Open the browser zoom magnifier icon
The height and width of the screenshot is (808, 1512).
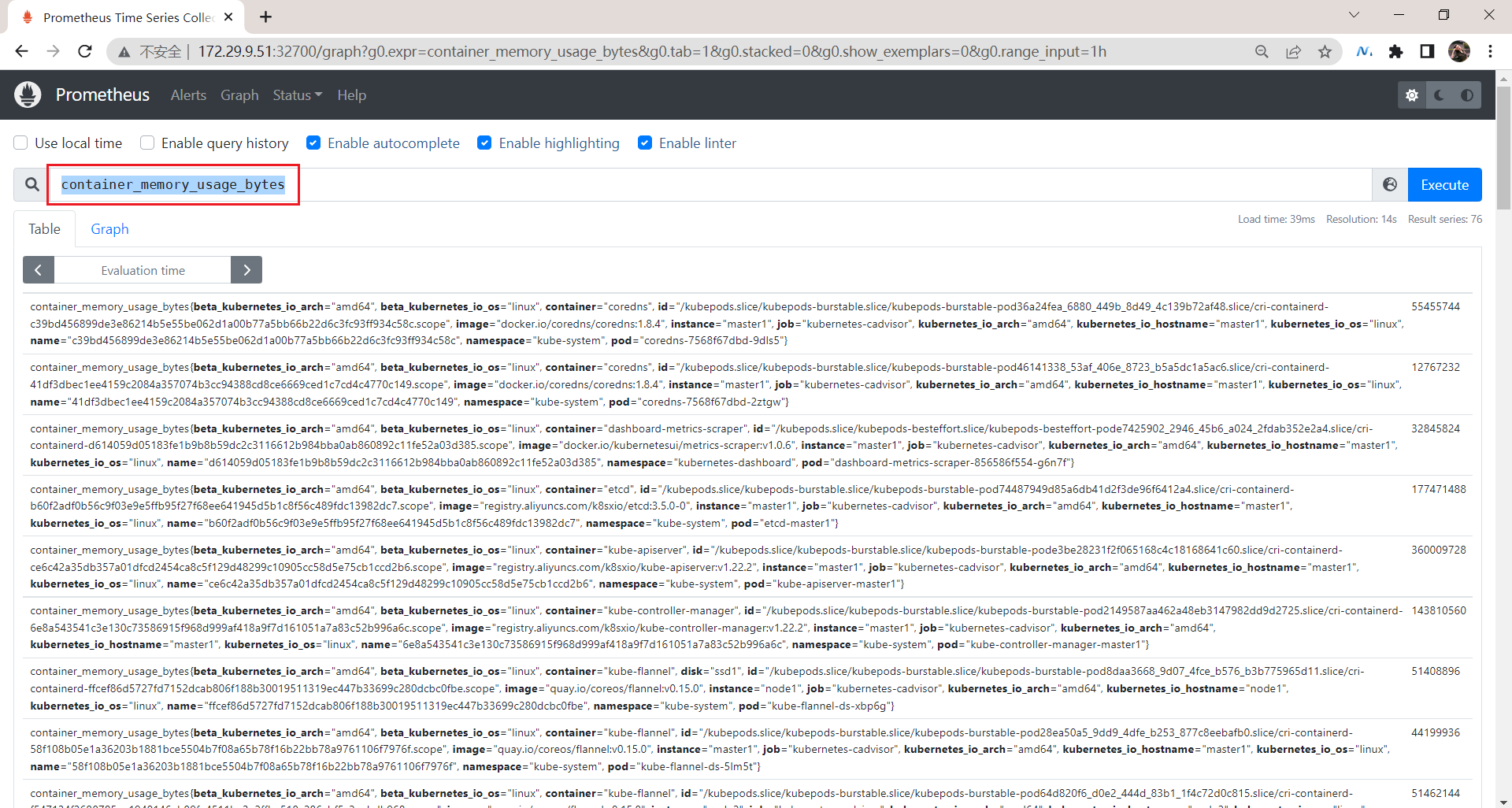coord(1262,51)
